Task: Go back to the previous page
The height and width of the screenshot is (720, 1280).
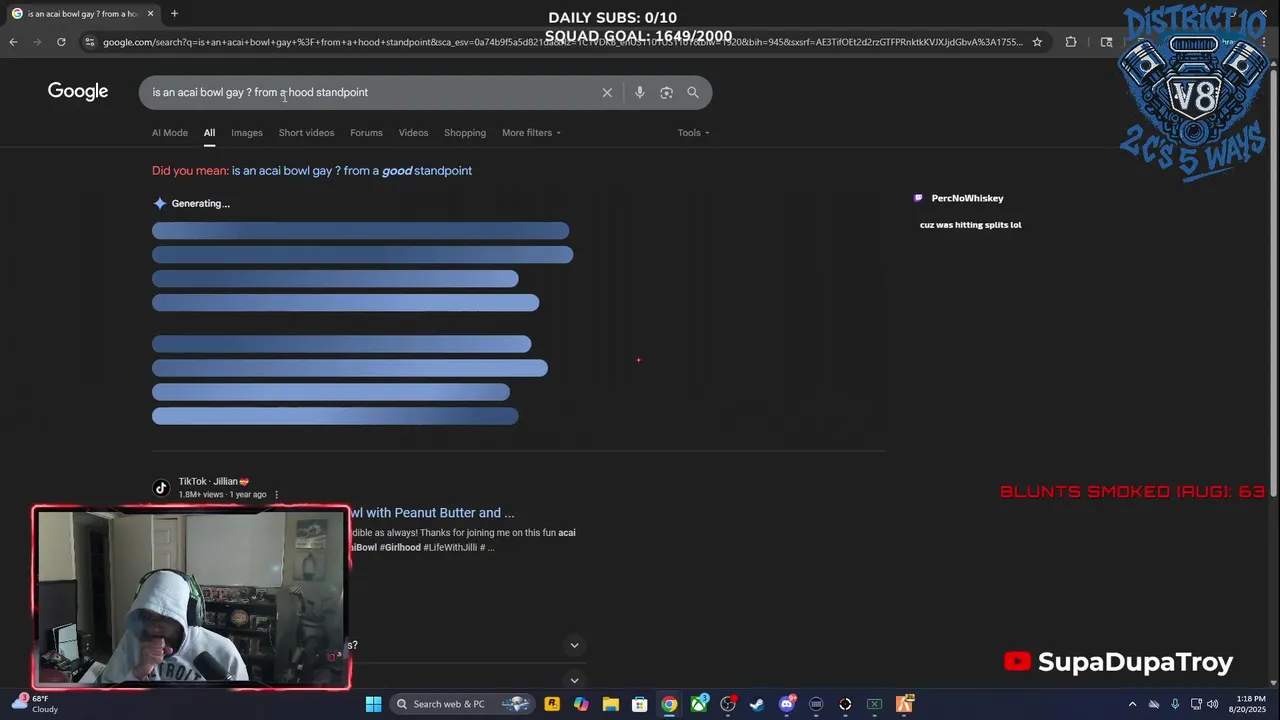Action: coord(13,42)
